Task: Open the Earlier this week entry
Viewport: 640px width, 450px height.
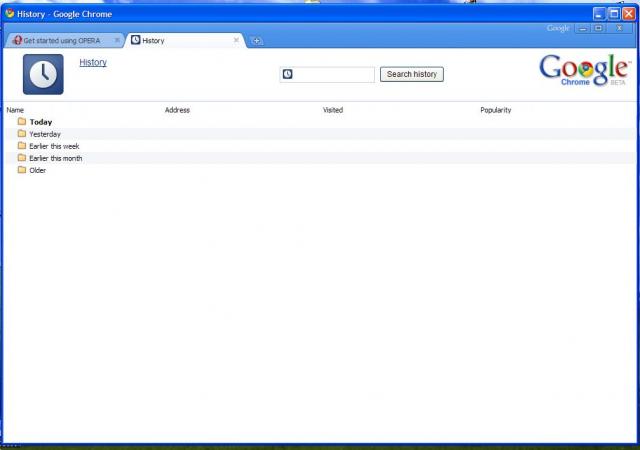Action: pos(54,146)
